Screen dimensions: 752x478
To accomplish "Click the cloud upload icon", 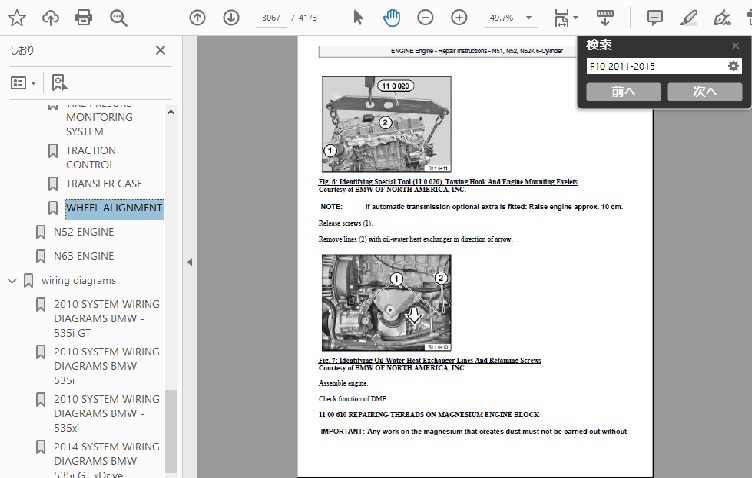I will click(x=50, y=17).
